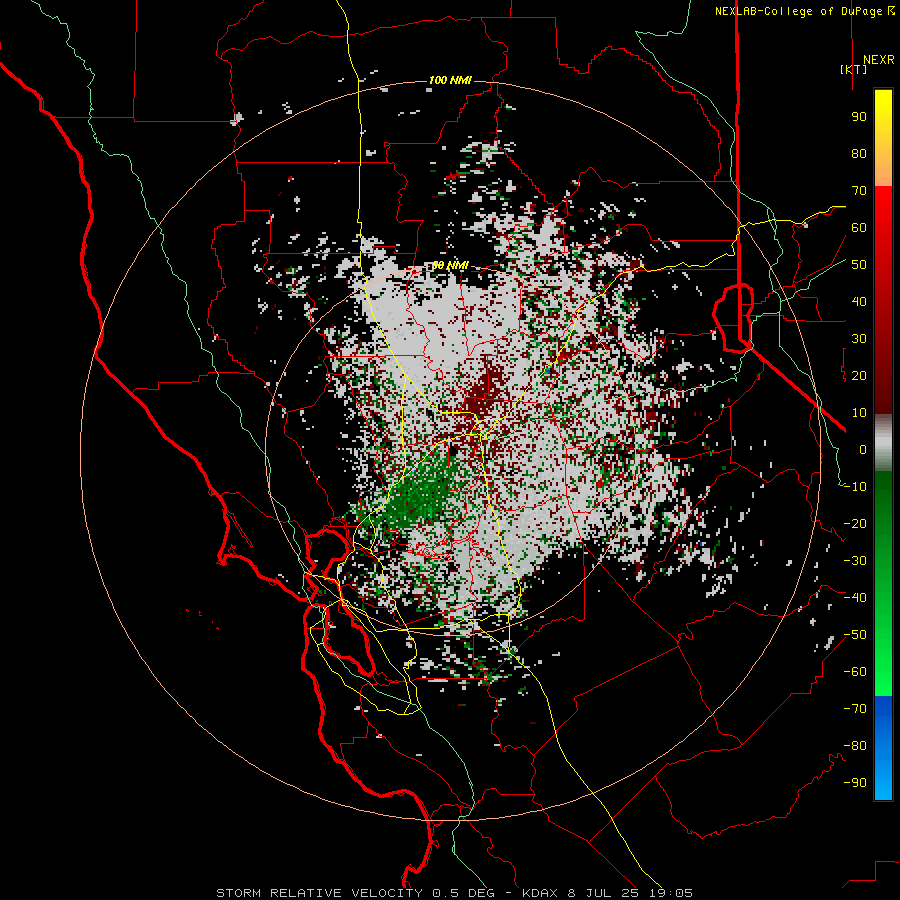Click the -40 value on velocity scale
The width and height of the screenshot is (900, 900).
pos(855,598)
